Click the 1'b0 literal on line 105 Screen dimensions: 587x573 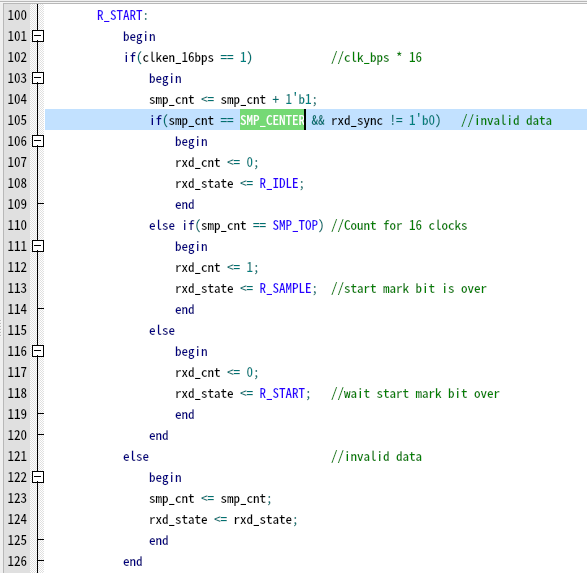point(422,120)
